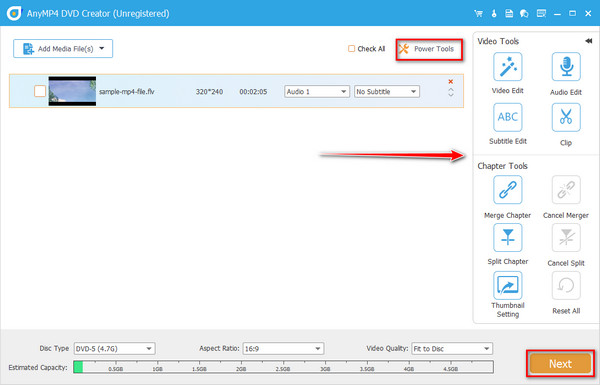This screenshot has height=385, width=600.
Task: Click the save project icon in title bar
Action: [509, 13]
